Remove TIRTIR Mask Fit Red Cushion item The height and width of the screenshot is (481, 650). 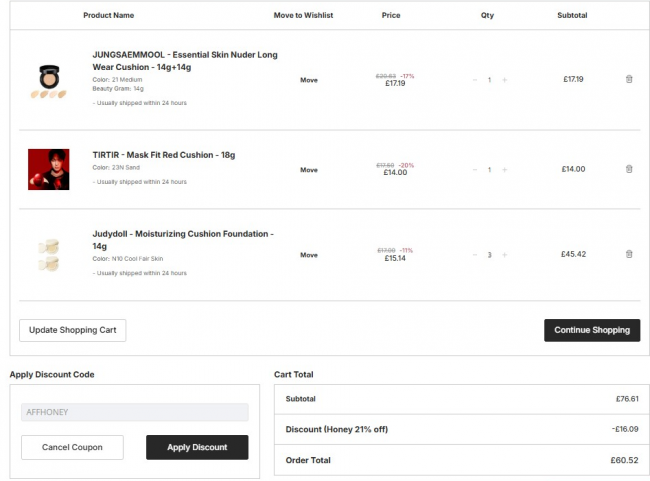click(629, 169)
